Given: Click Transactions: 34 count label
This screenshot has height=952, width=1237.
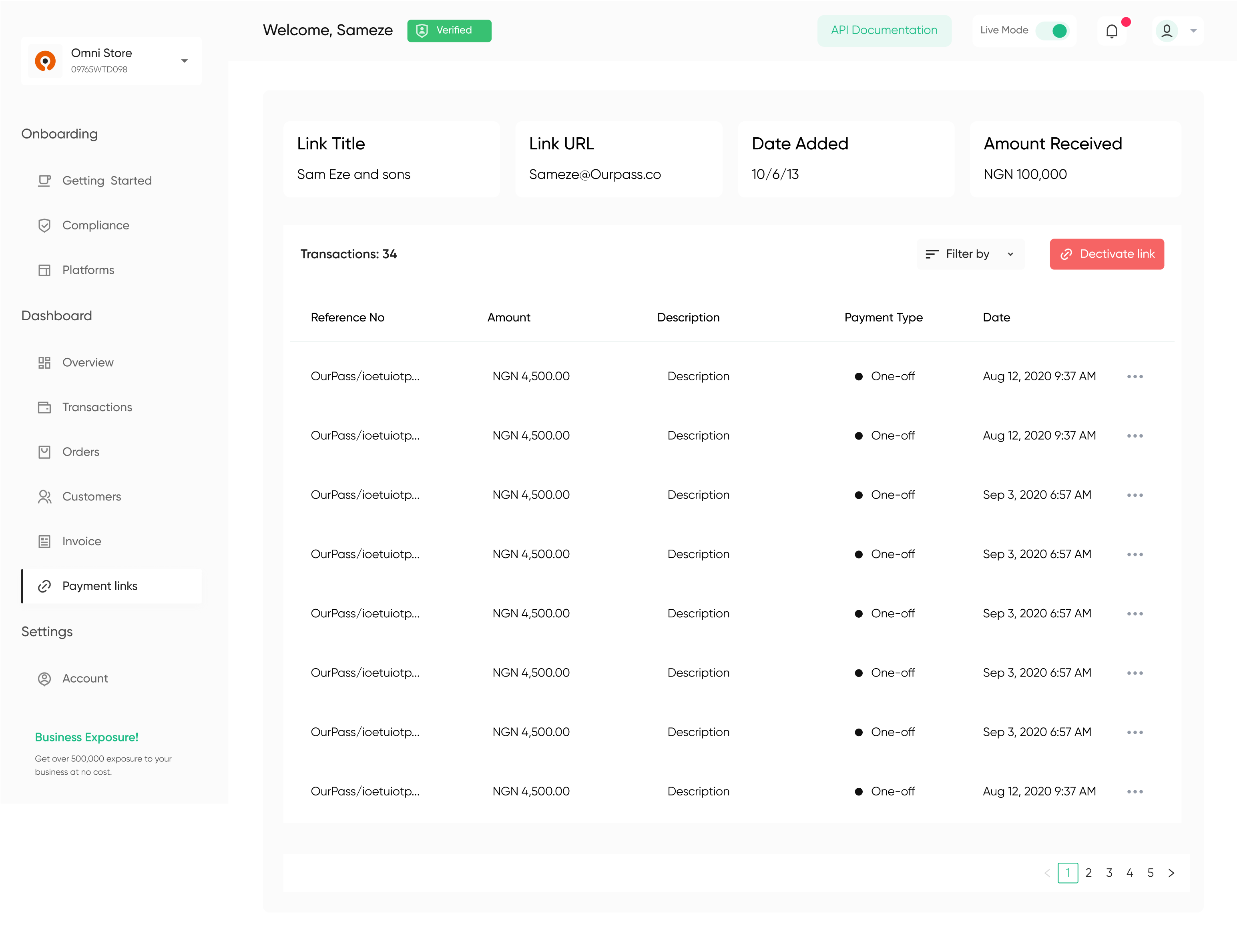Looking at the screenshot, I should (x=349, y=254).
